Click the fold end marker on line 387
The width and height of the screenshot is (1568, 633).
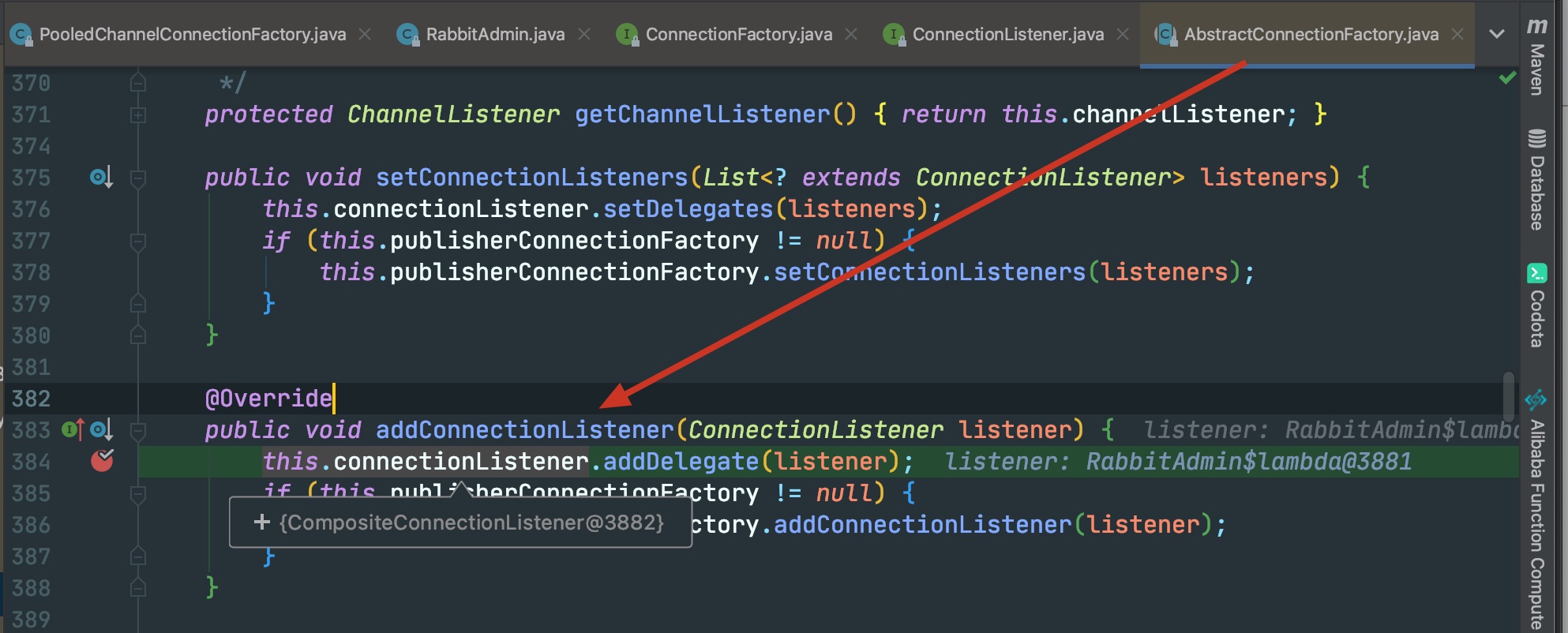pos(137,556)
